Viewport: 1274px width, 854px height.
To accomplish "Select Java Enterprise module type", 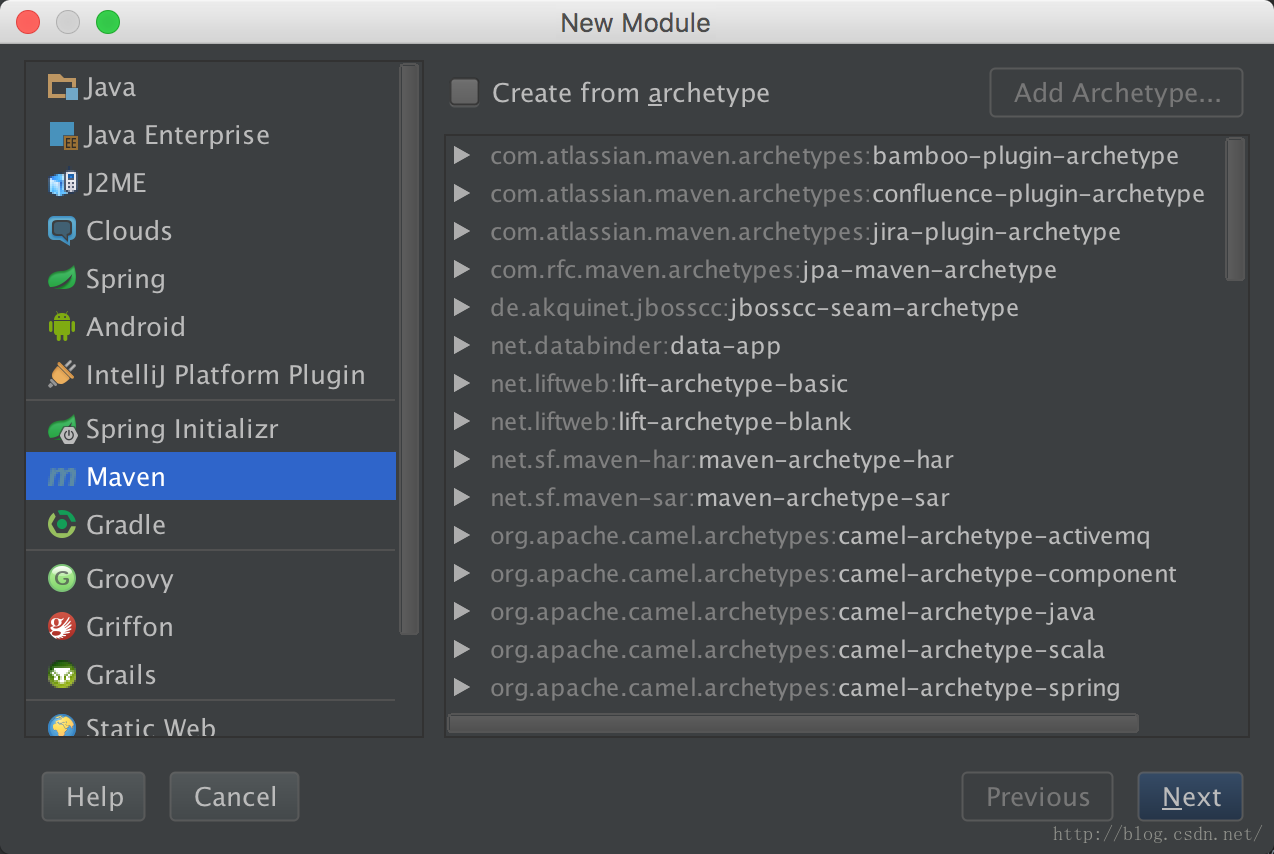I will (x=211, y=135).
